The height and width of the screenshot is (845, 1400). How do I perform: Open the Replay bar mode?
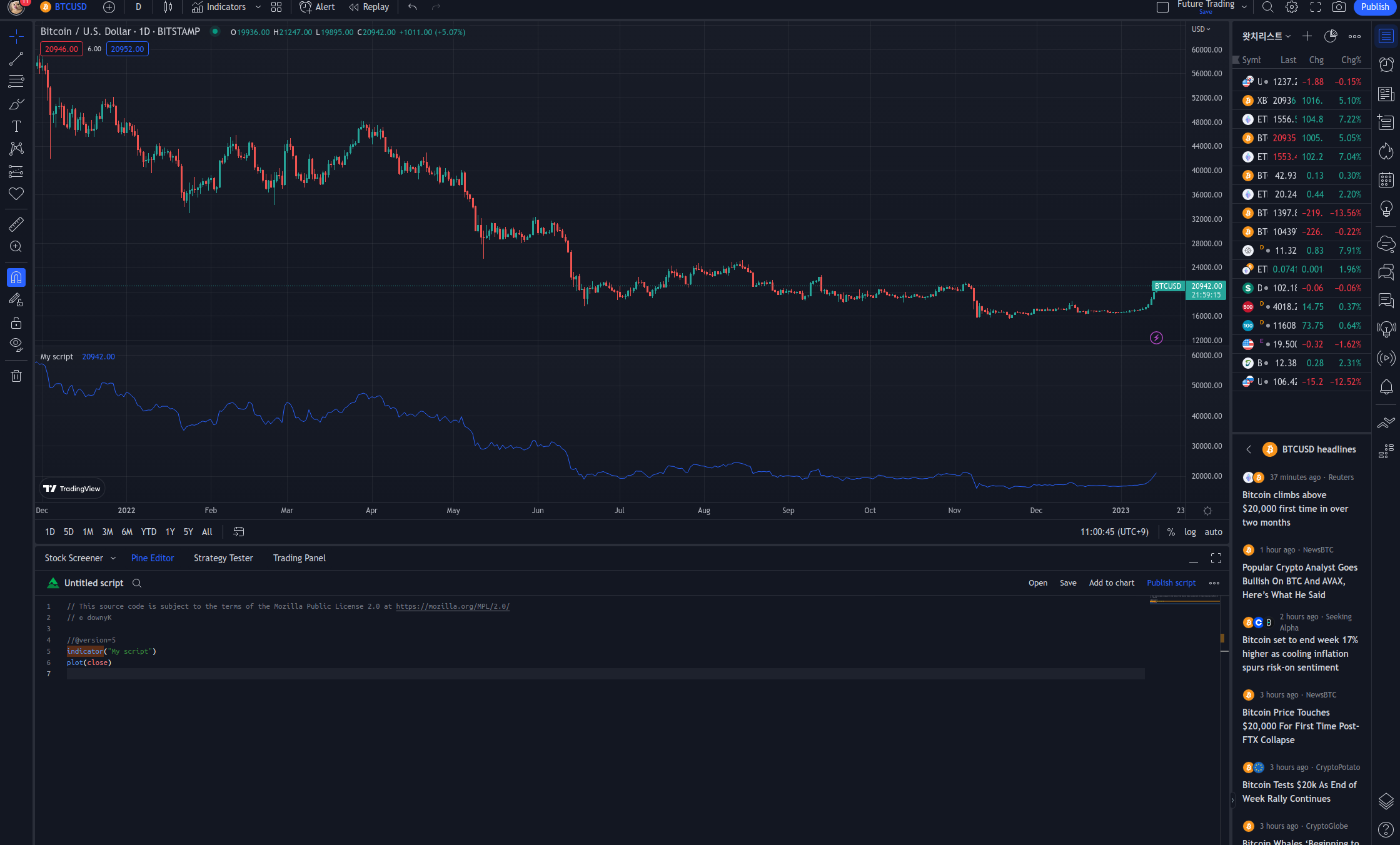click(369, 7)
